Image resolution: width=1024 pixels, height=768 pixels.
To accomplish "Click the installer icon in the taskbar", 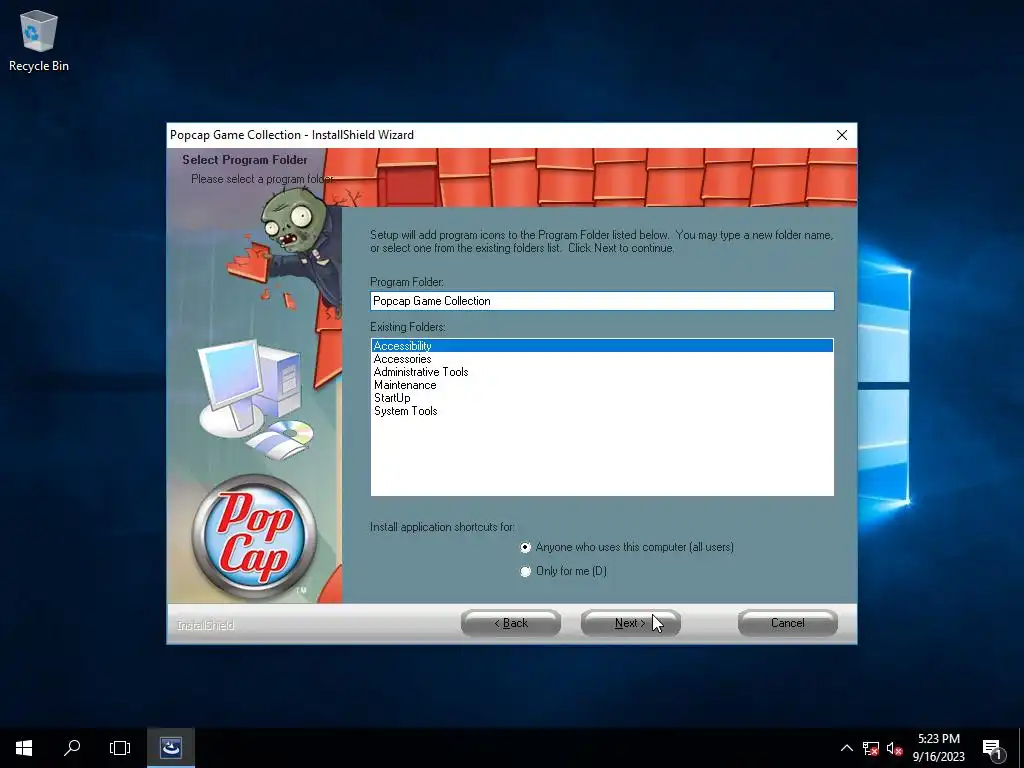I will (170, 748).
